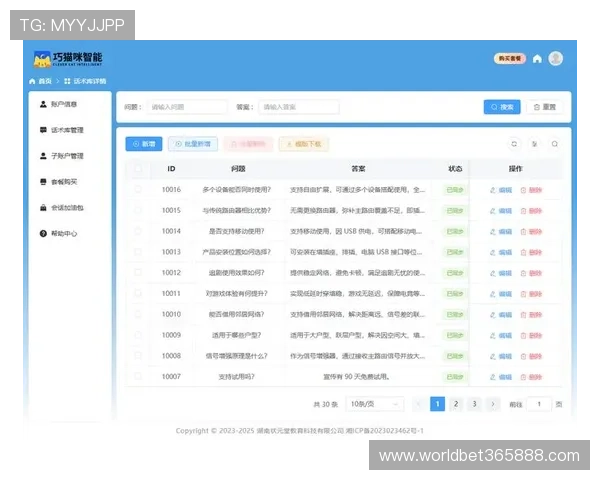
Task: Delete the entry with ID 10009
Action: click(x=531, y=336)
